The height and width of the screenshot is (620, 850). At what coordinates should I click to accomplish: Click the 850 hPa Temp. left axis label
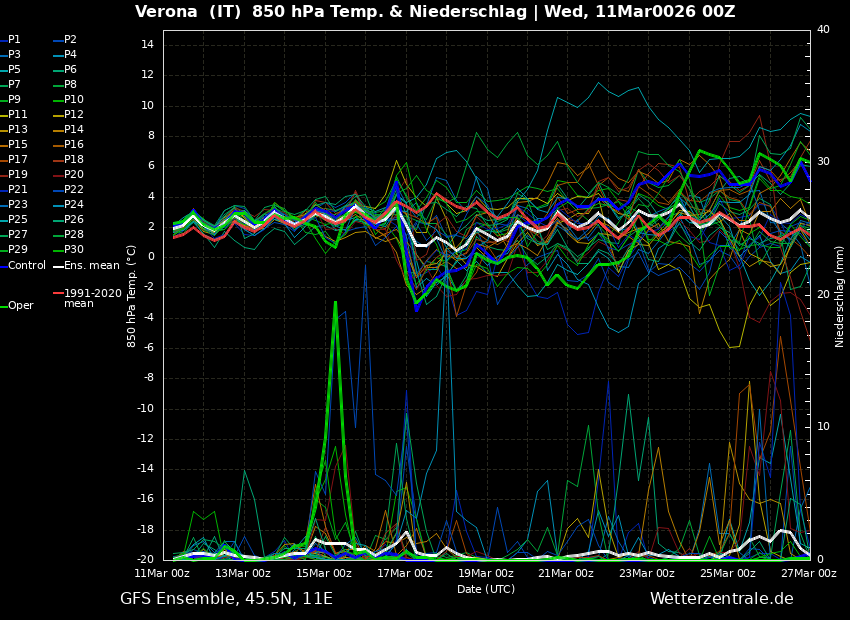click(132, 295)
